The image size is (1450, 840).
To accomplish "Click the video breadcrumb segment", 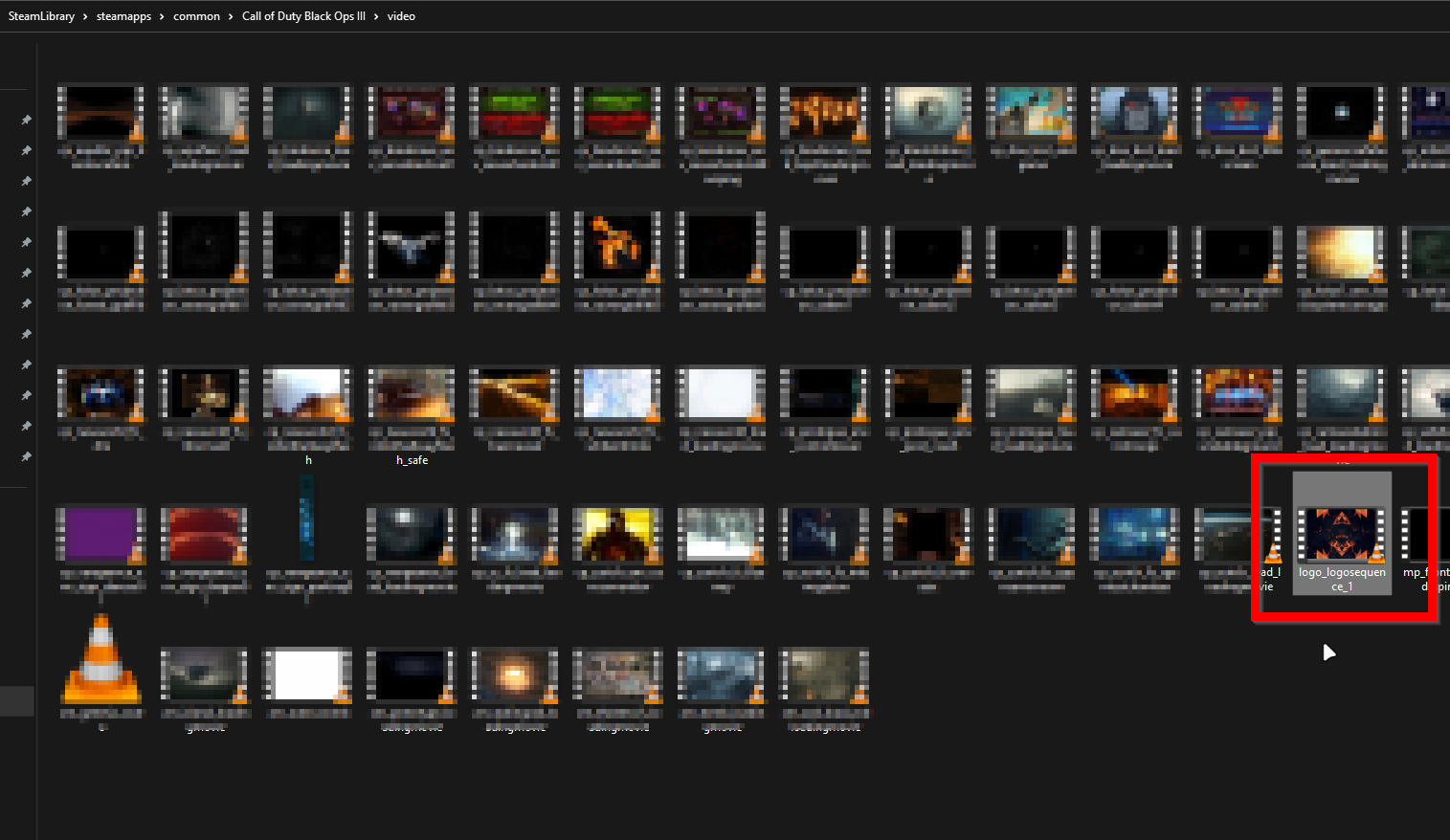I will coord(401,16).
